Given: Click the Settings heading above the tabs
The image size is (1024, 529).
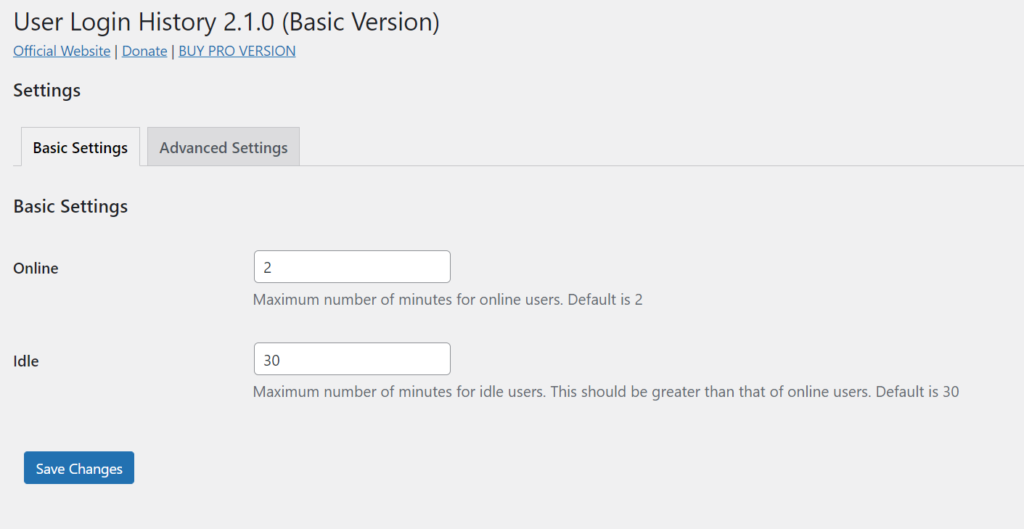Looking at the screenshot, I should point(47,91).
